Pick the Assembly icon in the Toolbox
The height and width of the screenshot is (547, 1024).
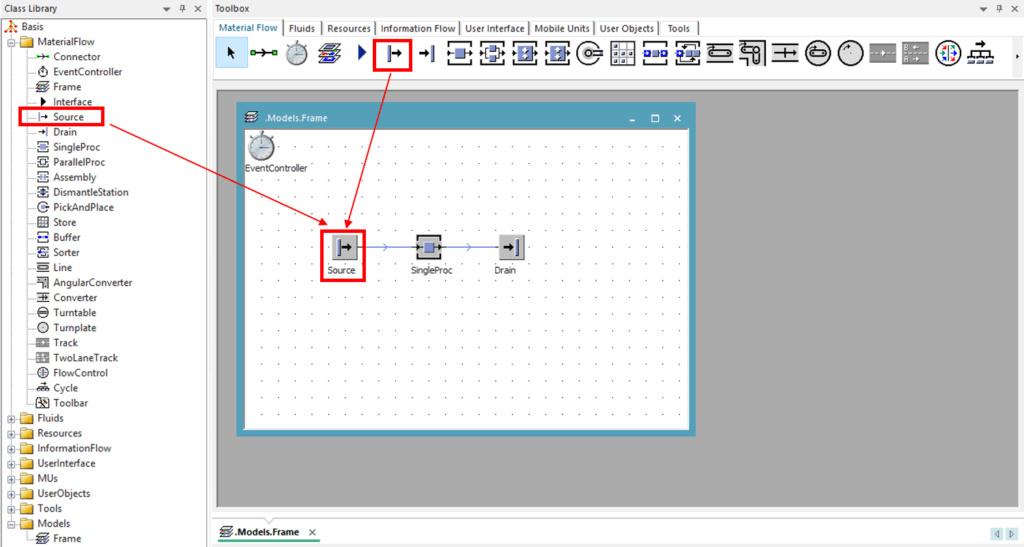click(525, 54)
